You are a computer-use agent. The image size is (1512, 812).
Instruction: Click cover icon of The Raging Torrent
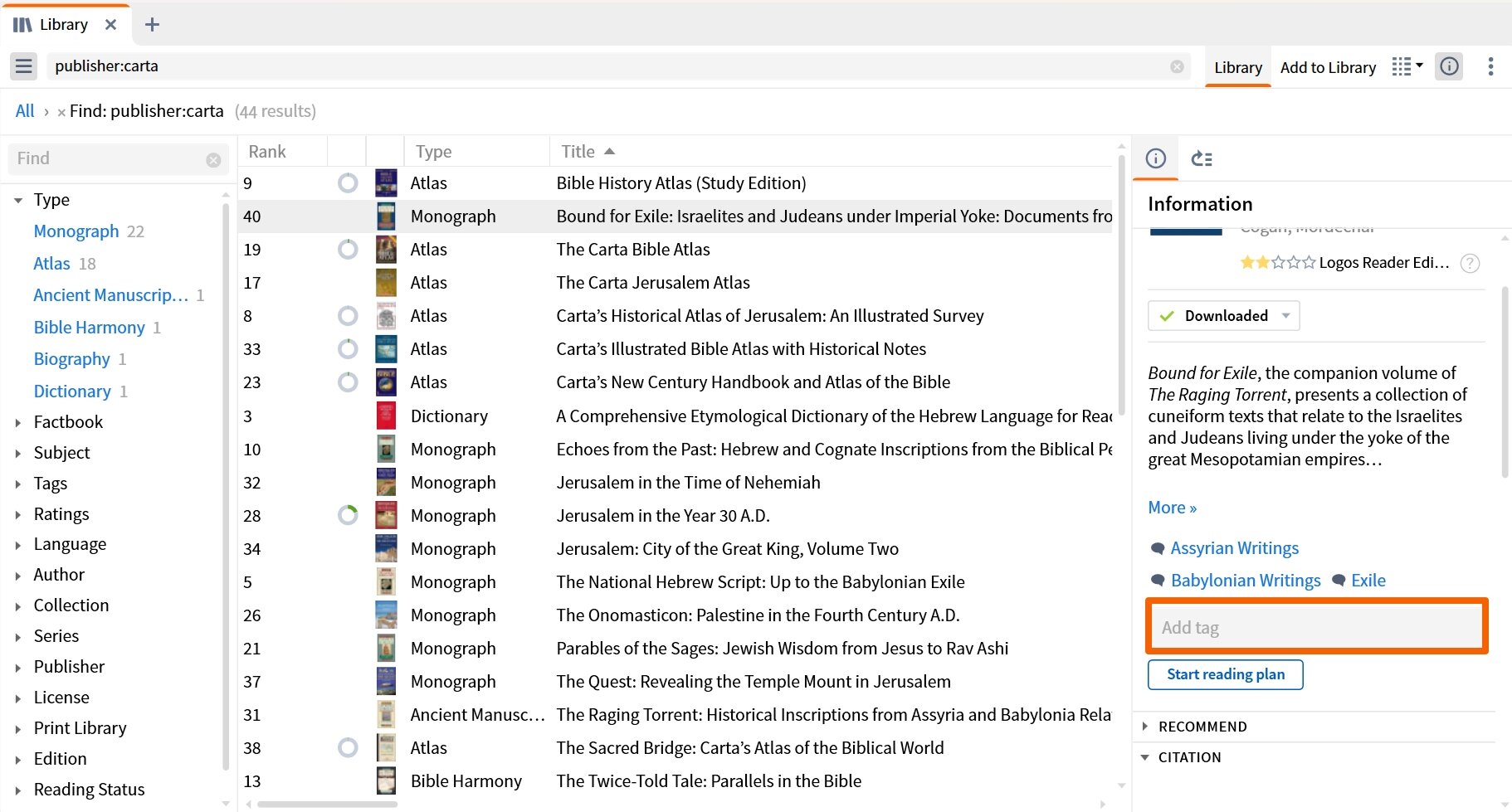click(x=386, y=715)
